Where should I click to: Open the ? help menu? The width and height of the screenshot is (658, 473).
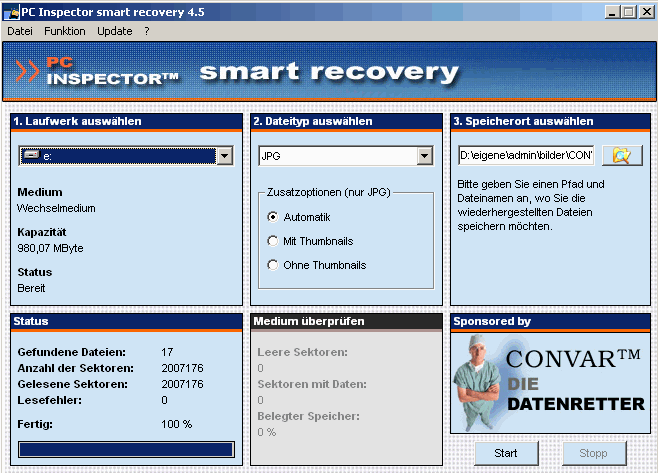coord(146,31)
